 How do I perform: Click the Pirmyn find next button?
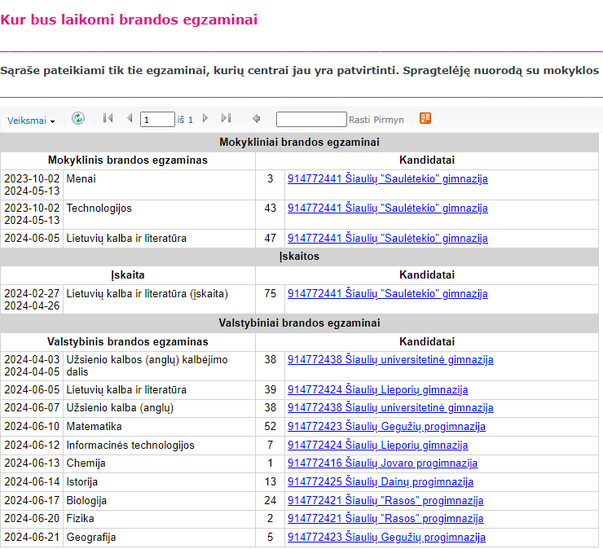(388, 120)
